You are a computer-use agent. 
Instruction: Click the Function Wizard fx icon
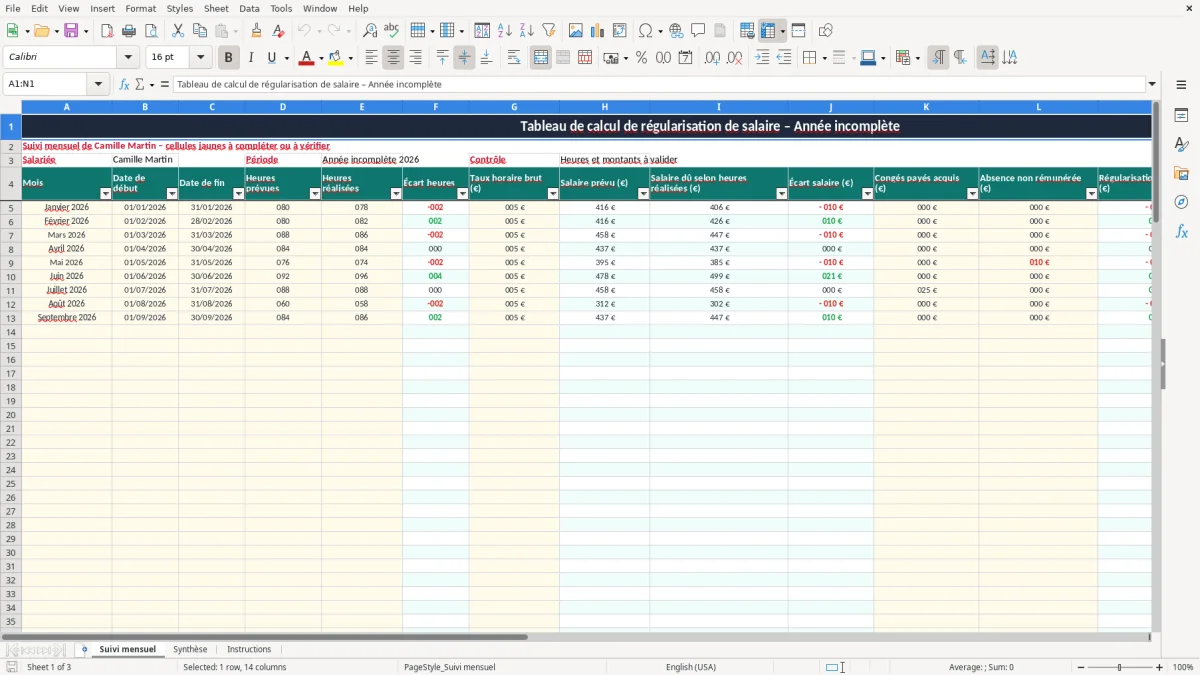click(x=124, y=84)
